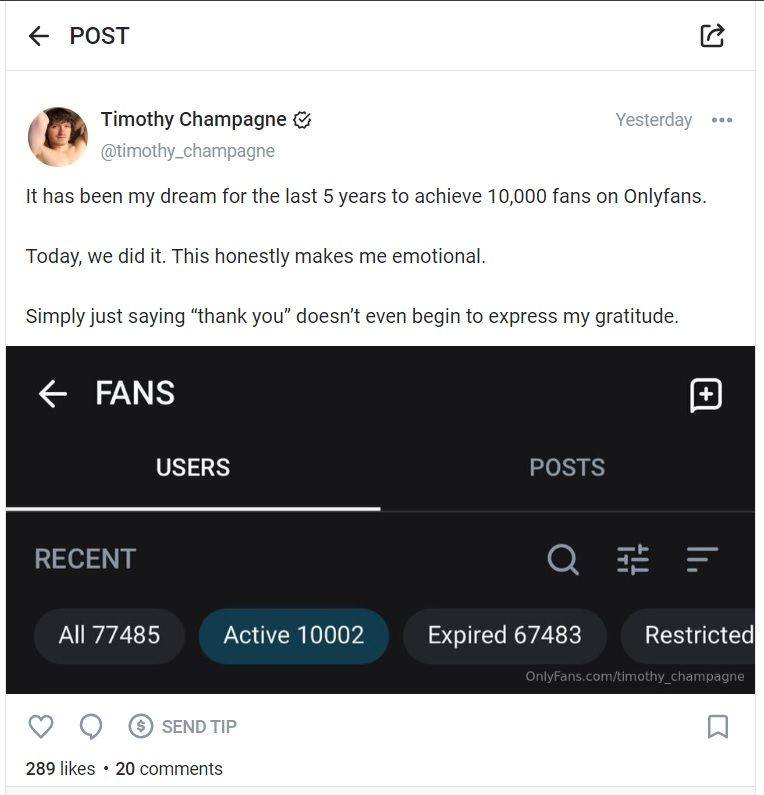Go back using the POST back arrow
Viewport: 764px width, 795px height.
[39, 36]
